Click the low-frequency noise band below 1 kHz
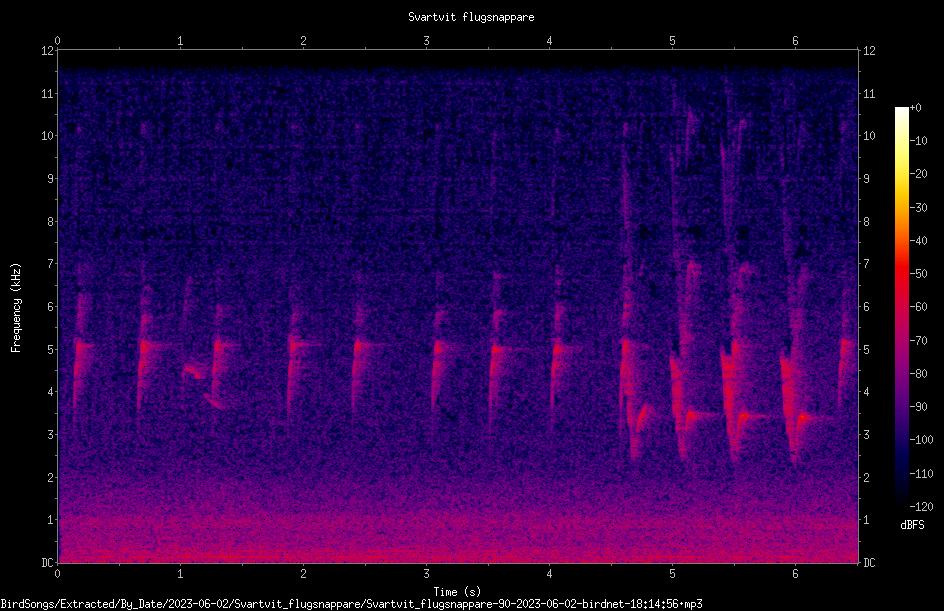The image size is (944, 611). click(x=458, y=539)
